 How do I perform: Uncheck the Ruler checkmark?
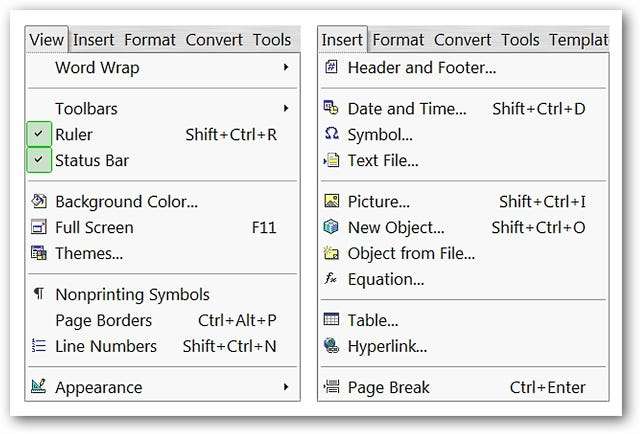39,134
